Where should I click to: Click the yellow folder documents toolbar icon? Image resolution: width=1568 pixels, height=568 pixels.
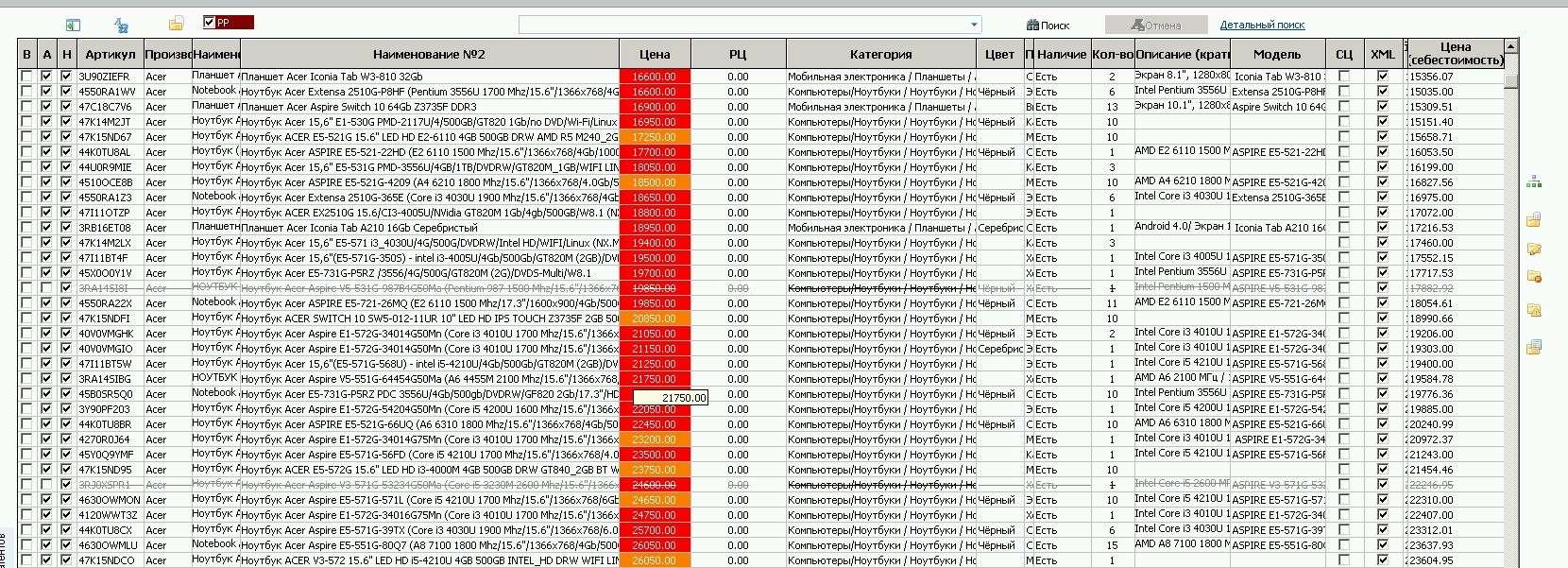click(176, 24)
